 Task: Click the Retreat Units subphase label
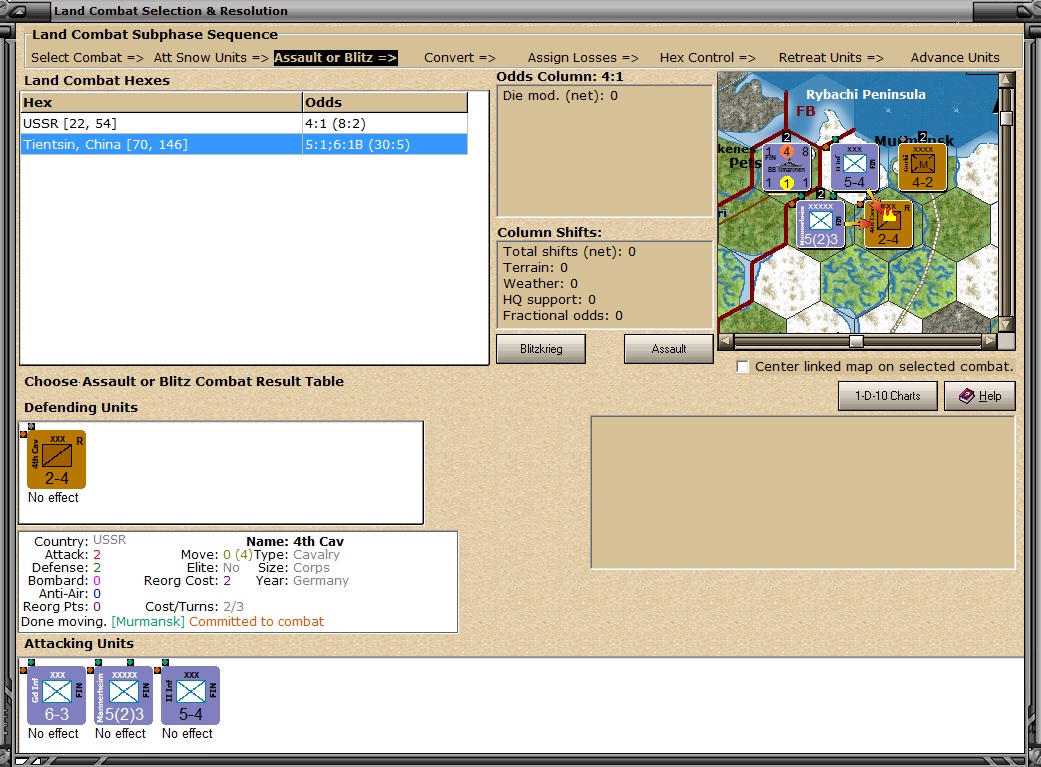point(831,58)
